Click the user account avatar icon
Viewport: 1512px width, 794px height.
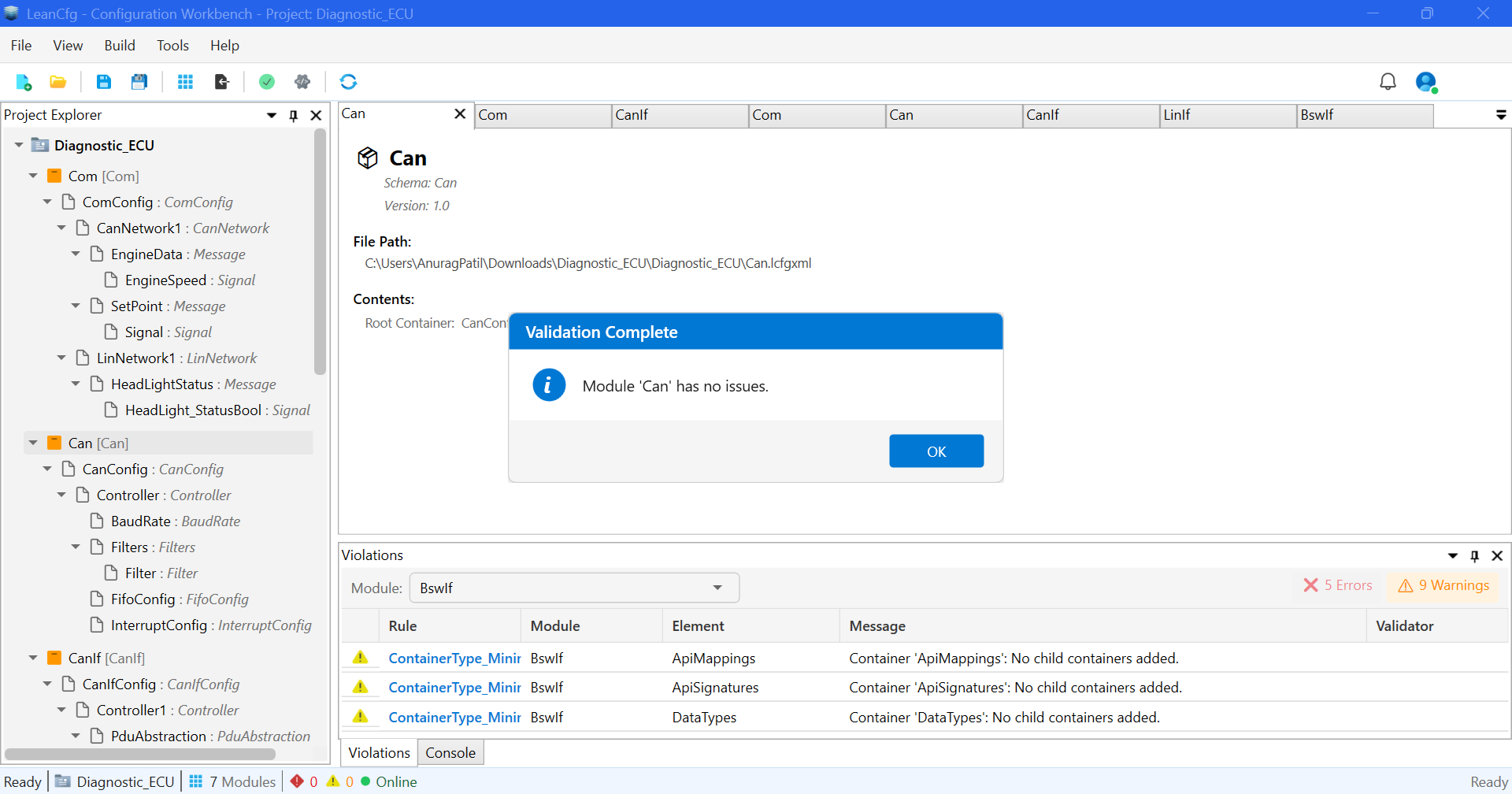(1426, 82)
